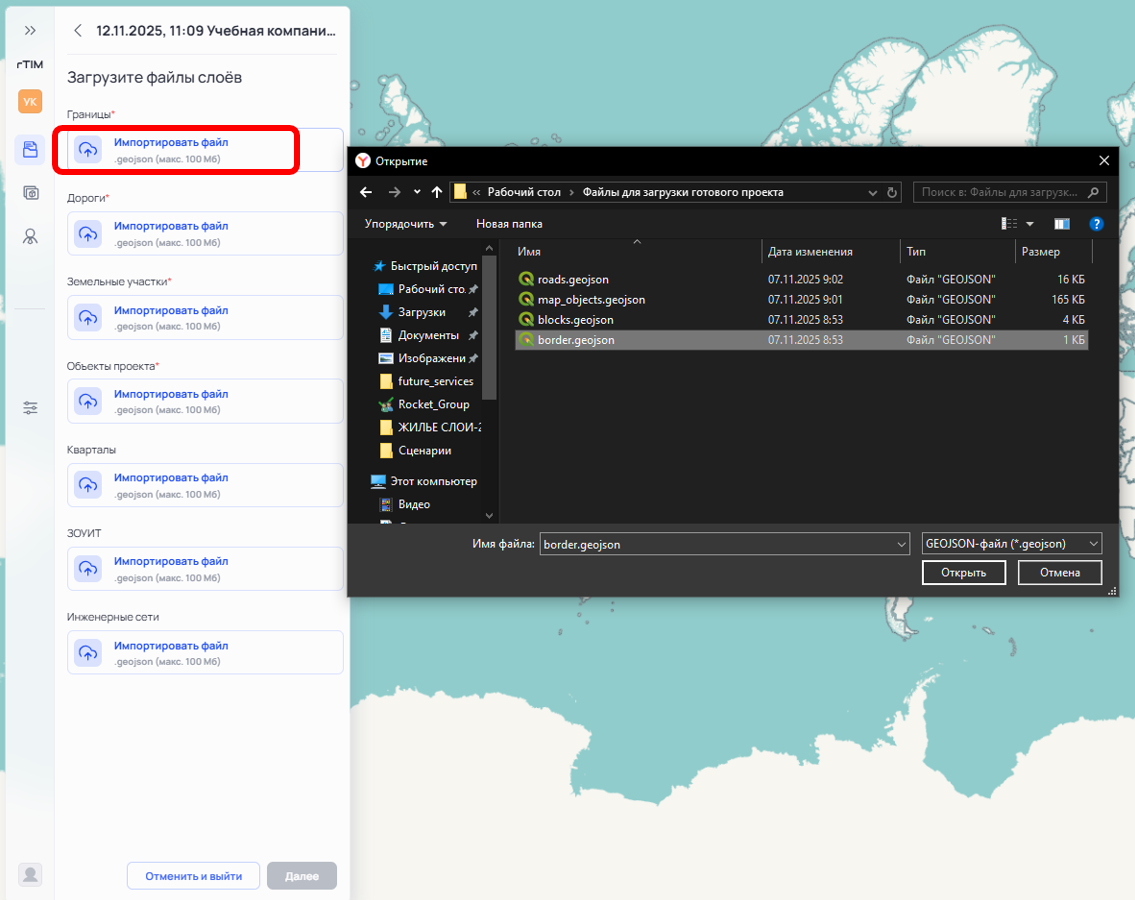This screenshot has width=1135, height=900.
Task: Expand the collapsed sidebar with double chevron
Action: pos(30,31)
